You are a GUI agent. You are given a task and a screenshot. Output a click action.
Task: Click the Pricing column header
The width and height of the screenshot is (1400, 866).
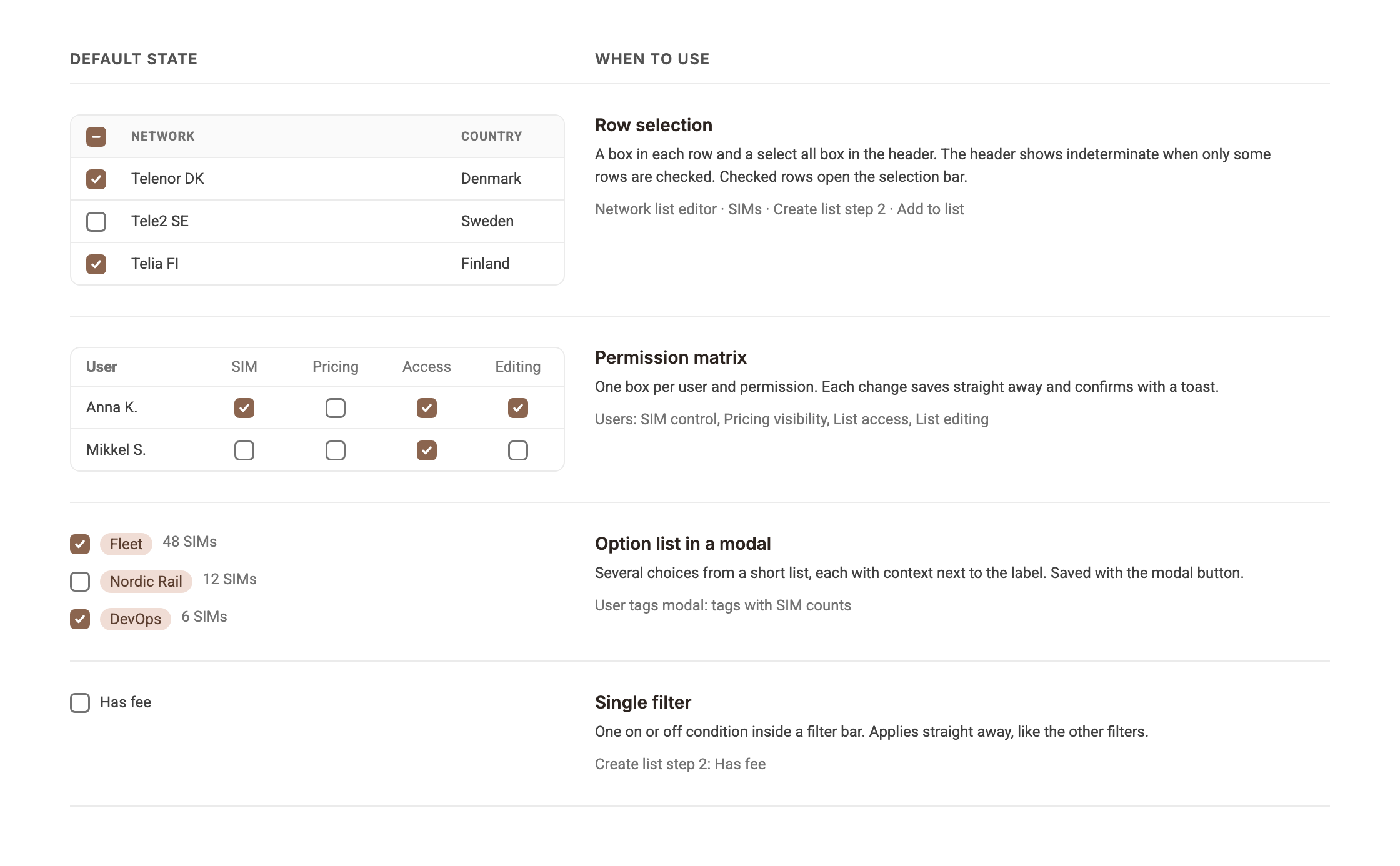click(x=336, y=367)
